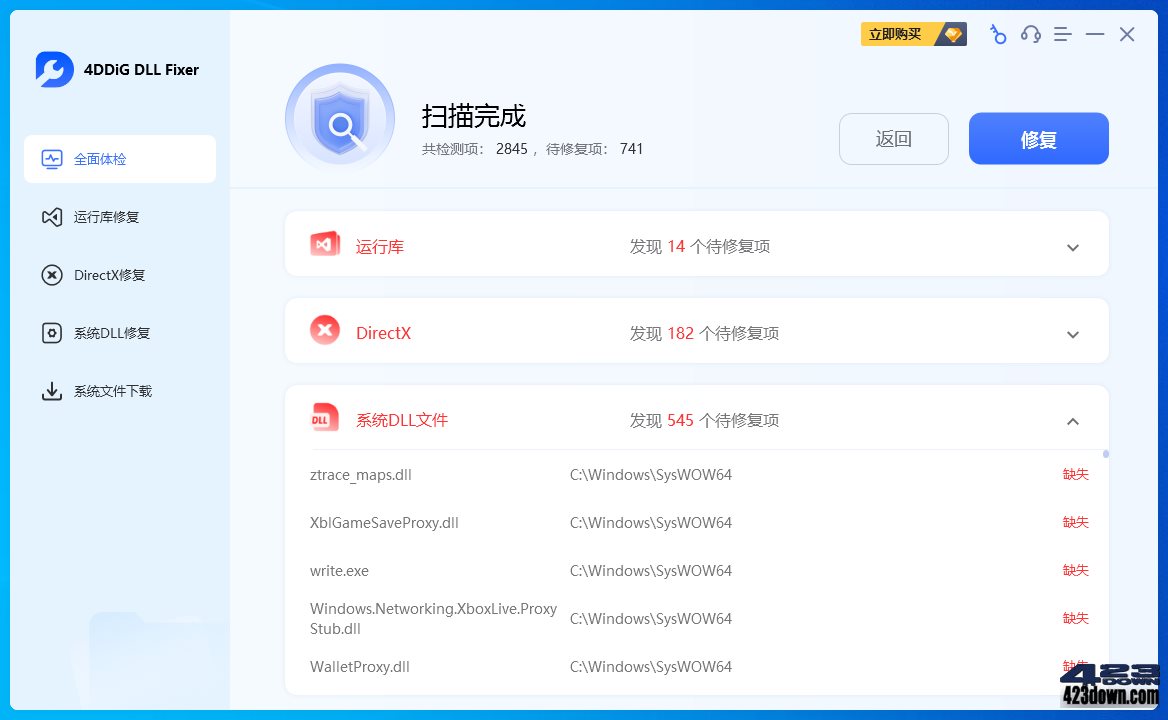This screenshot has height=720, width=1168.
Task: Click the 运行库 category title
Action: pos(380,246)
